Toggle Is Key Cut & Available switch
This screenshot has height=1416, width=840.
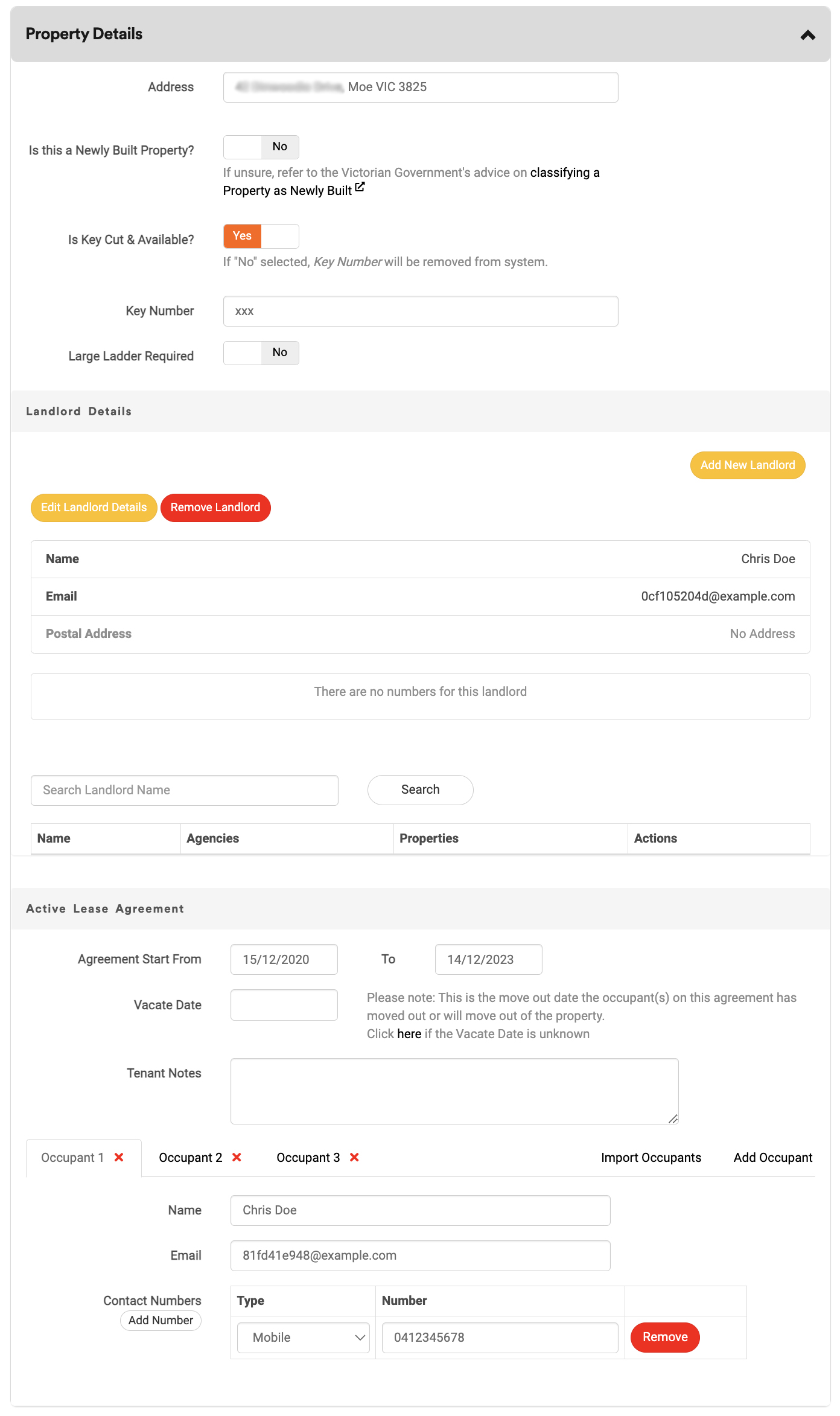click(x=261, y=236)
